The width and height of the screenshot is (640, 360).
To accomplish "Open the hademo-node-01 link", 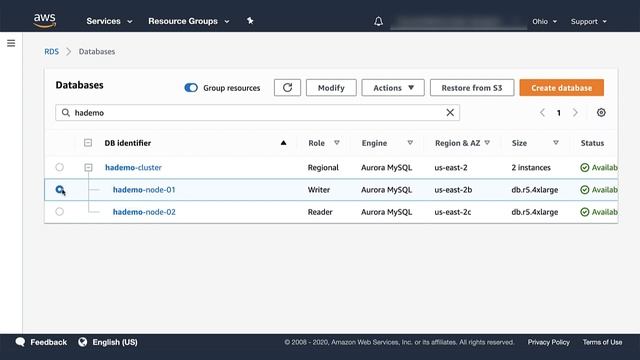I will point(144,190).
